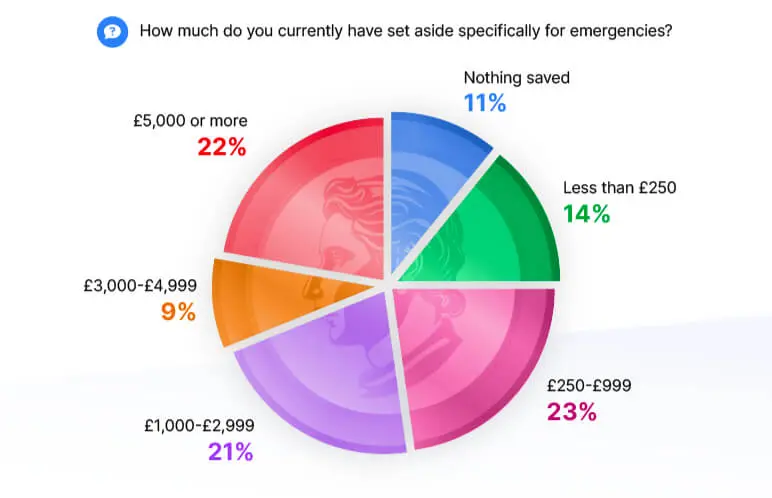Click the £250-£999 label

(x=588, y=385)
